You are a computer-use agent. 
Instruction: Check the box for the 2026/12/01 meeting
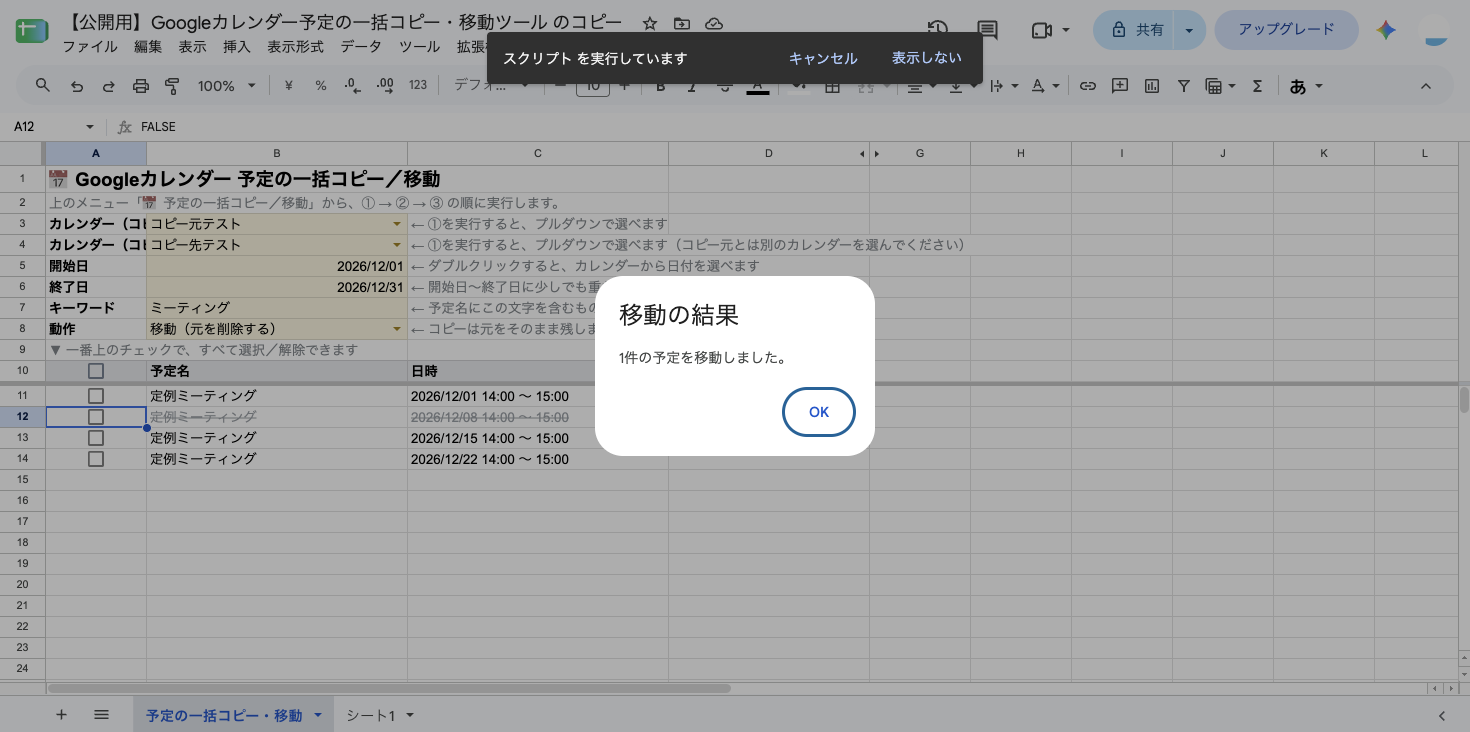pos(96,396)
